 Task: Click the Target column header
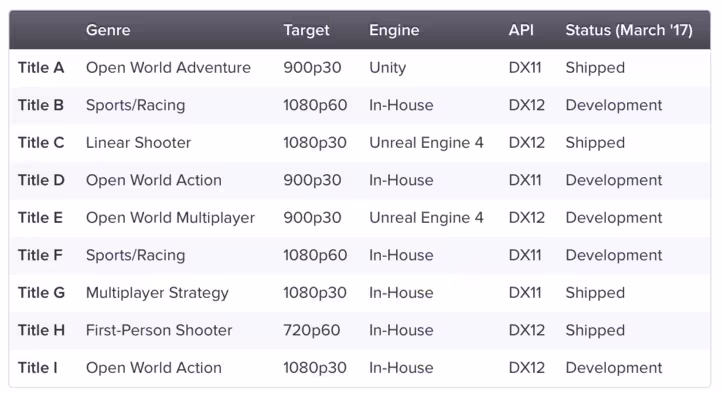(306, 30)
